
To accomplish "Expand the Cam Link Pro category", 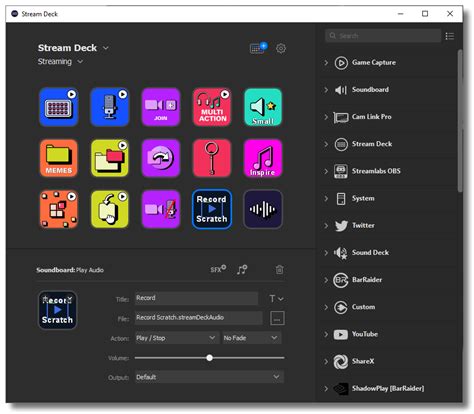I will point(326,117).
